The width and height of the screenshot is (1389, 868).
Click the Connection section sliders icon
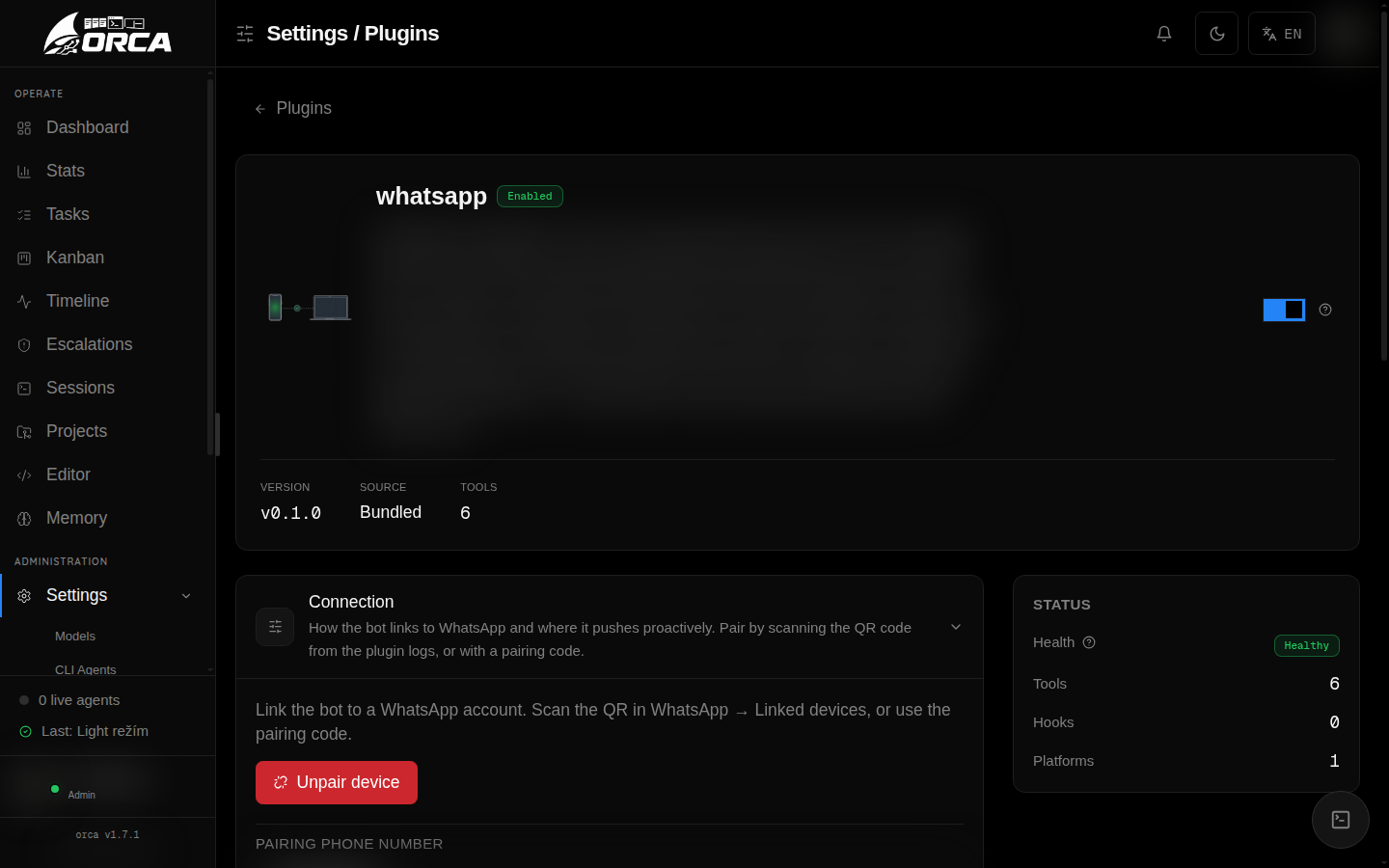coord(275,627)
